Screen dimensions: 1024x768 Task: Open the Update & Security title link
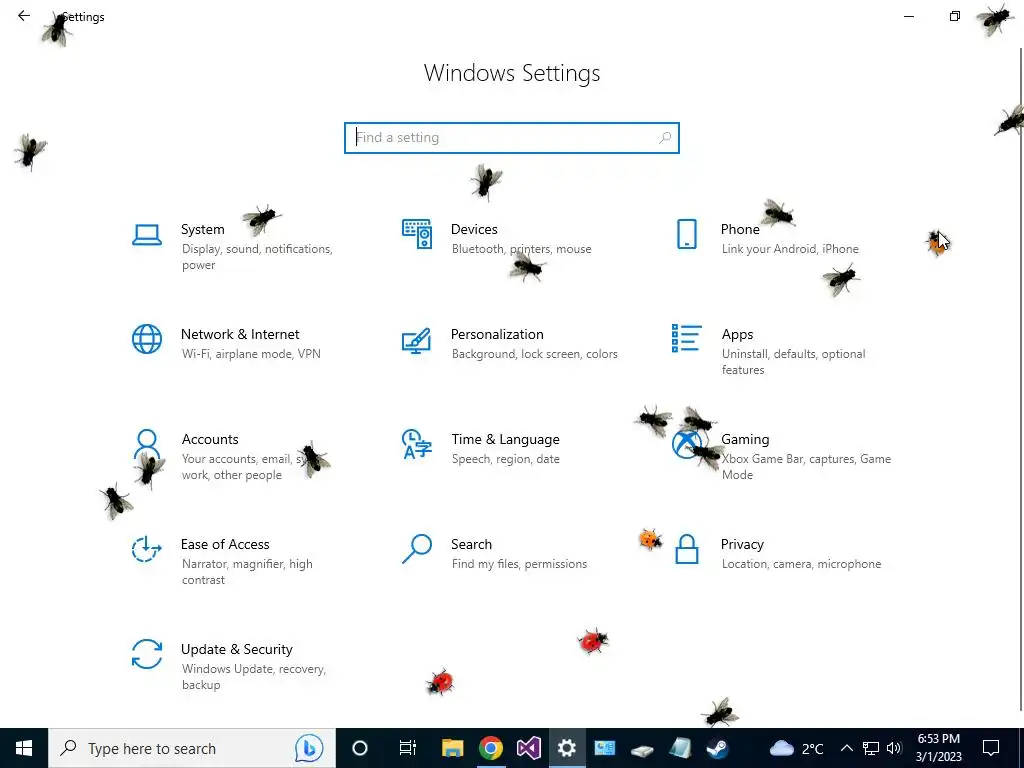[236, 650]
